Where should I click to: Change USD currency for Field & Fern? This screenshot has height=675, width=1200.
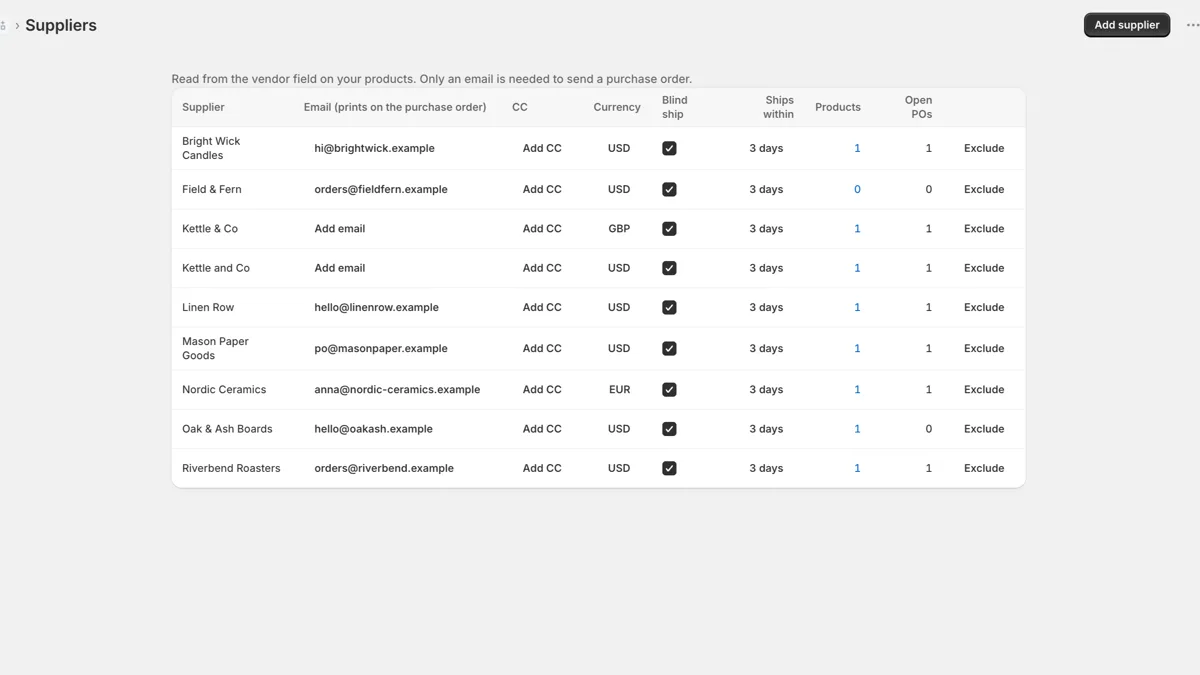pyautogui.click(x=619, y=189)
